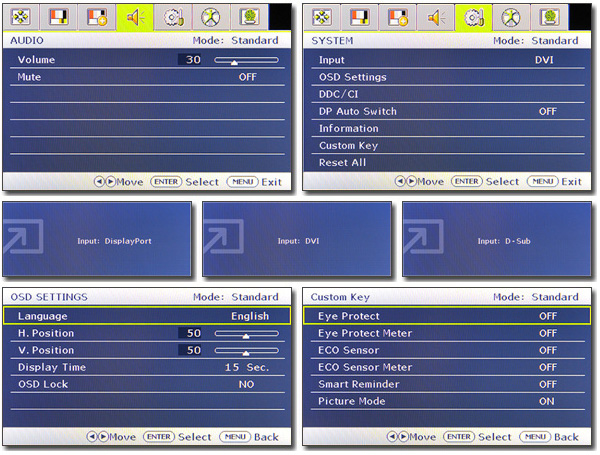The image size is (600, 455).
Task: Open Display tab icon in AUDIO panel
Action: coord(21,17)
